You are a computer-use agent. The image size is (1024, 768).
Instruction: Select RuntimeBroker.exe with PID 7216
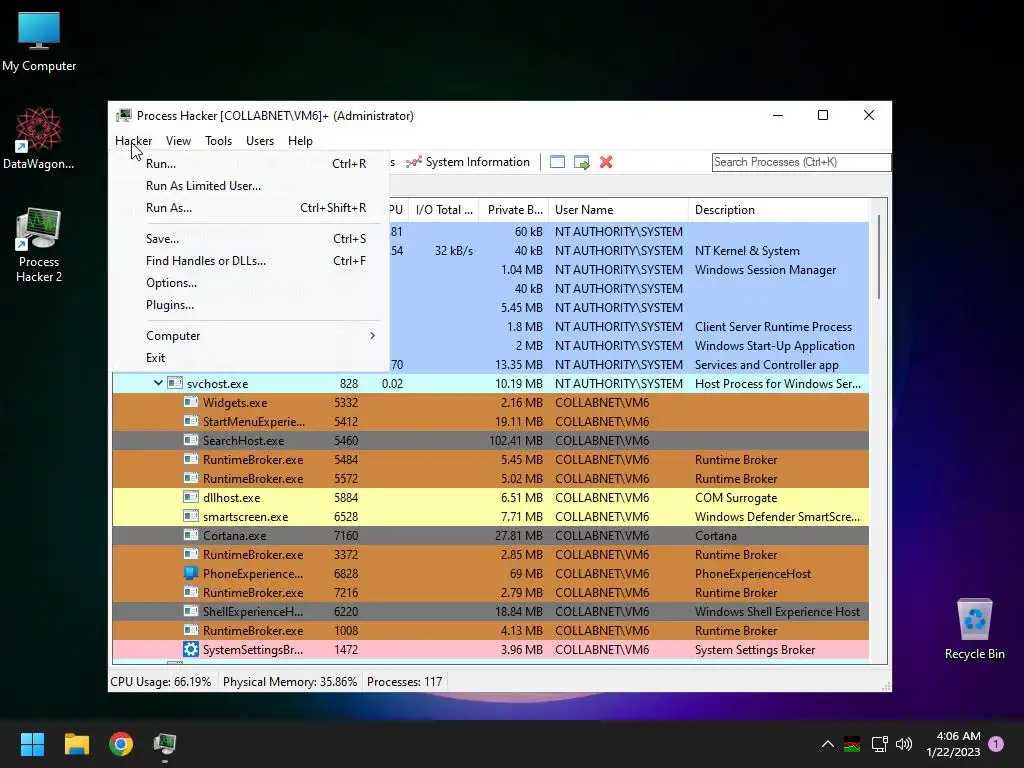[x=490, y=592]
